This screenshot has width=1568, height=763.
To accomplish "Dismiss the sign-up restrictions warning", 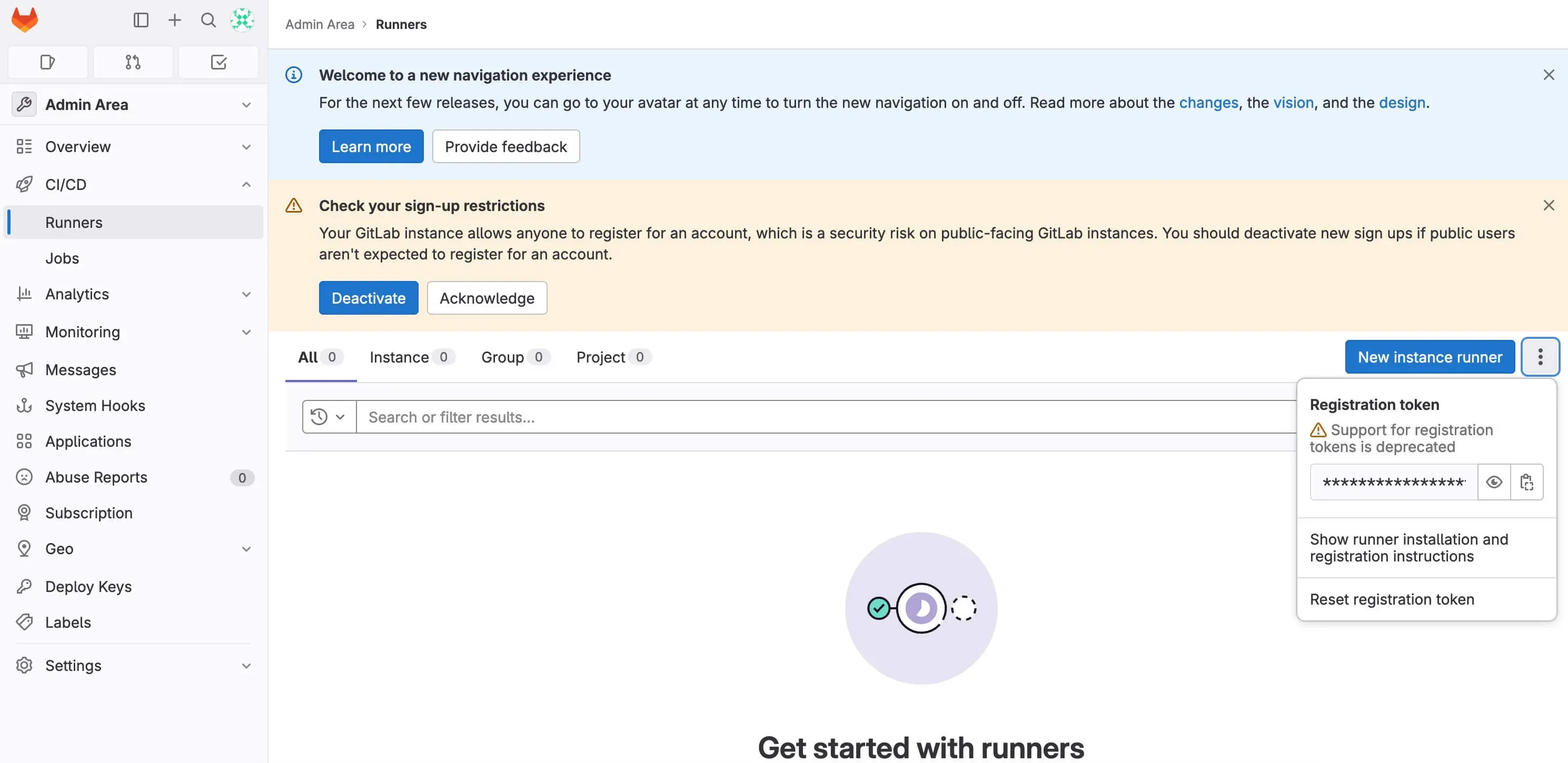I will 1549,206.
